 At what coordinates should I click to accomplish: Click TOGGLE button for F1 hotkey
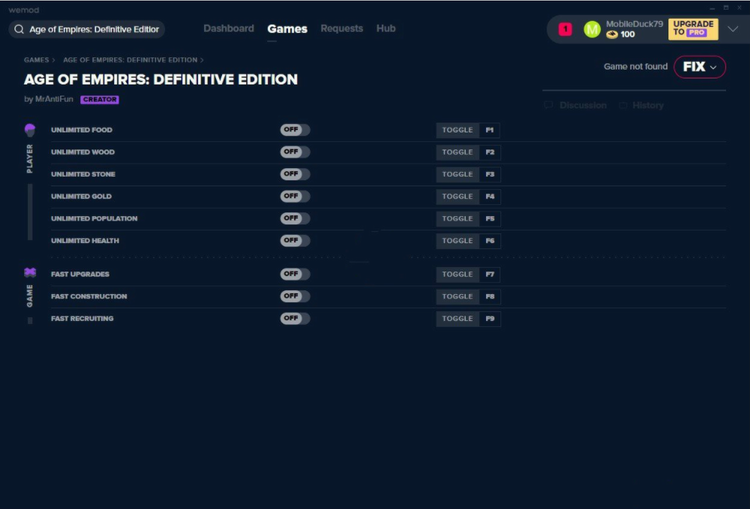(x=457, y=130)
